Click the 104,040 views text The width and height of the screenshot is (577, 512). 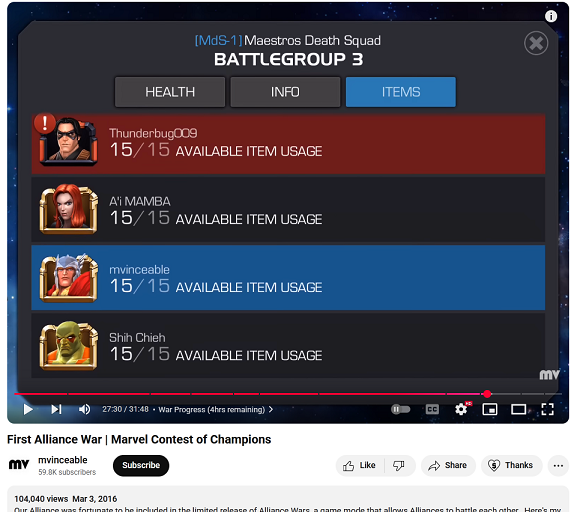click(41, 499)
